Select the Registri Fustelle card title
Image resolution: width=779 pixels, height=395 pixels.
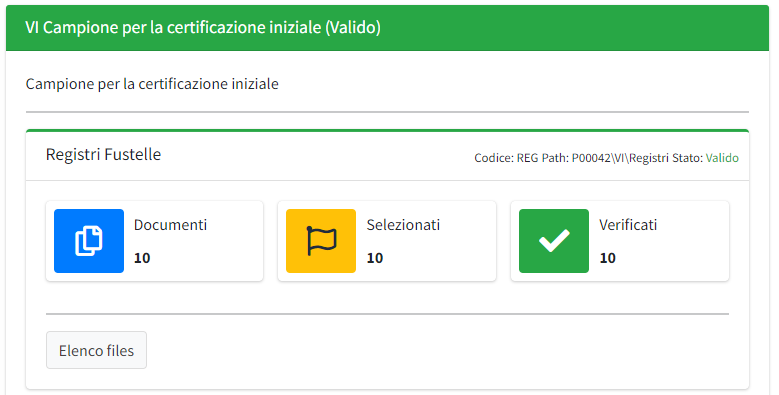coord(103,155)
